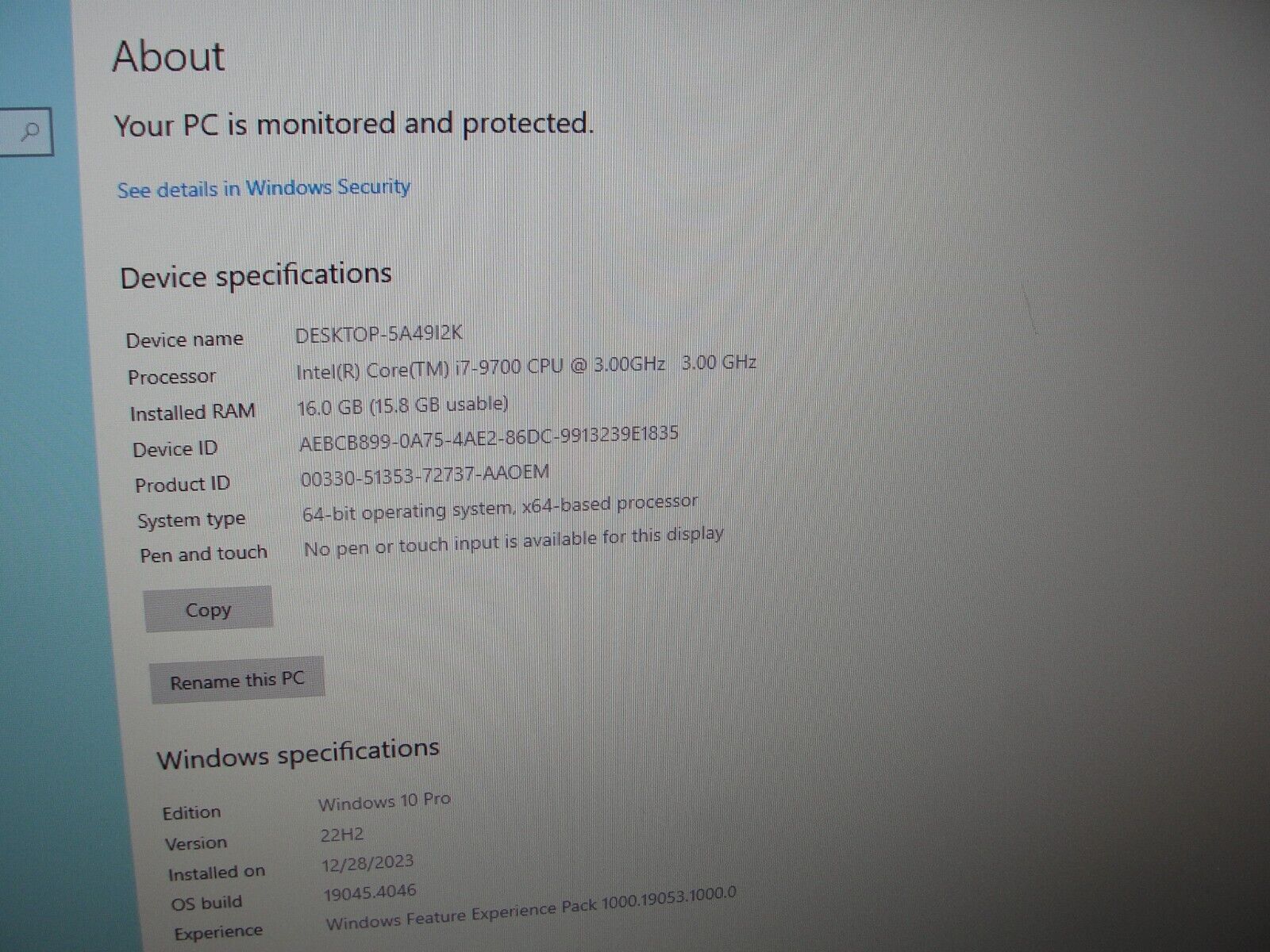Select the Windows 10 Pro edition value
Screen dimensions: 1270x952
[x=384, y=801]
